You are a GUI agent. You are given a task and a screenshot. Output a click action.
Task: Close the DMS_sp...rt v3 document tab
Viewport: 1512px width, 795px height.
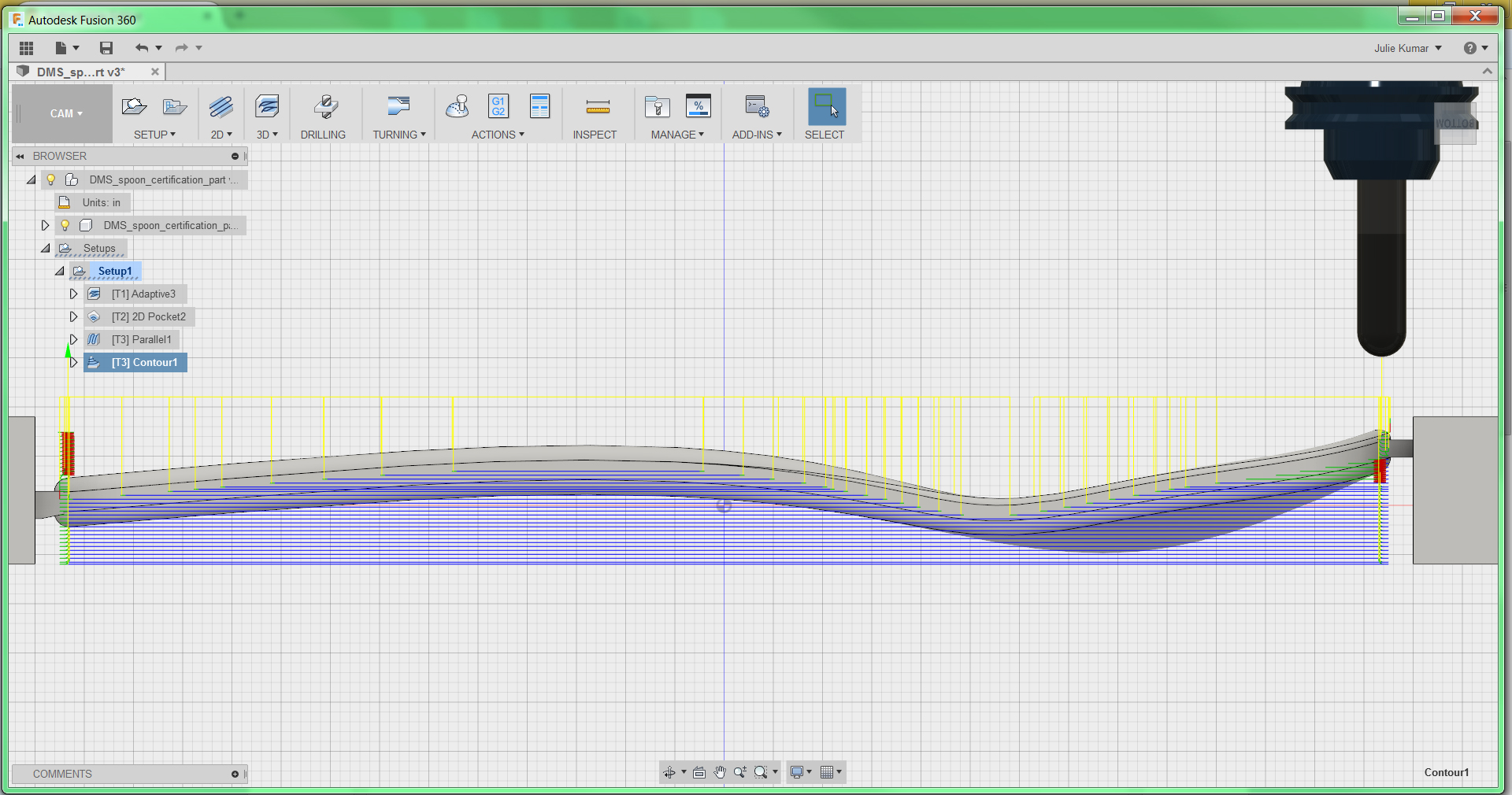pyautogui.click(x=155, y=72)
